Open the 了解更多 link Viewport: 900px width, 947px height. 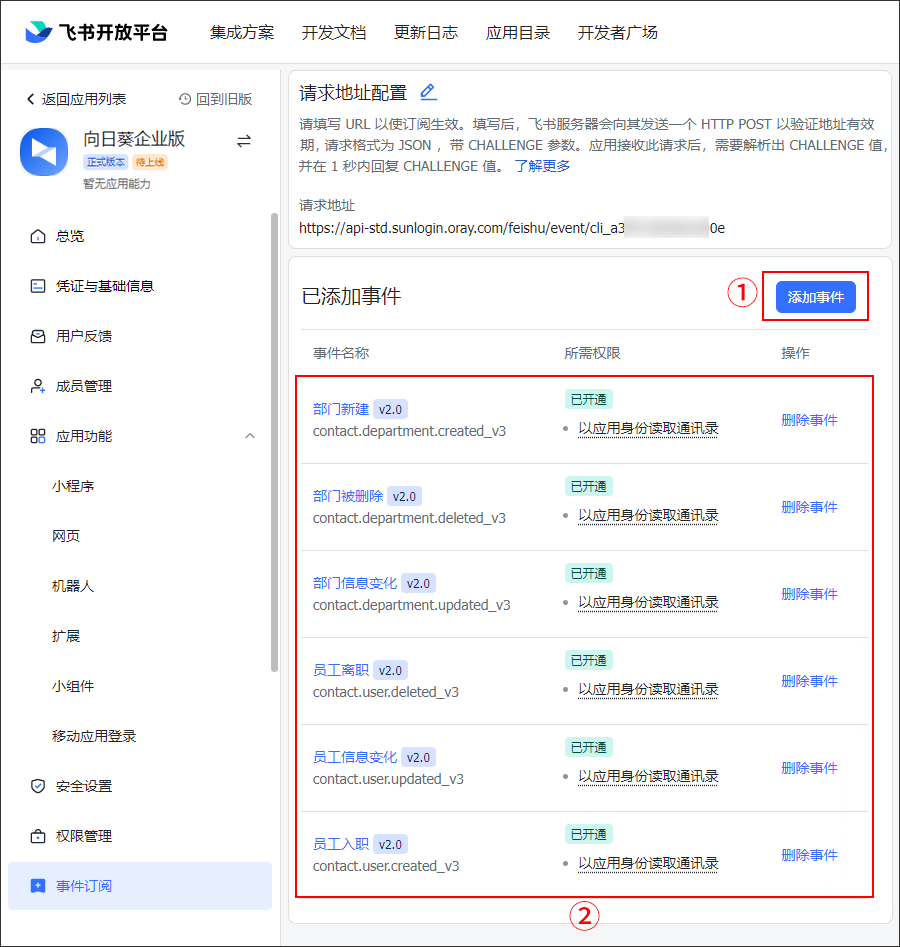point(542,166)
